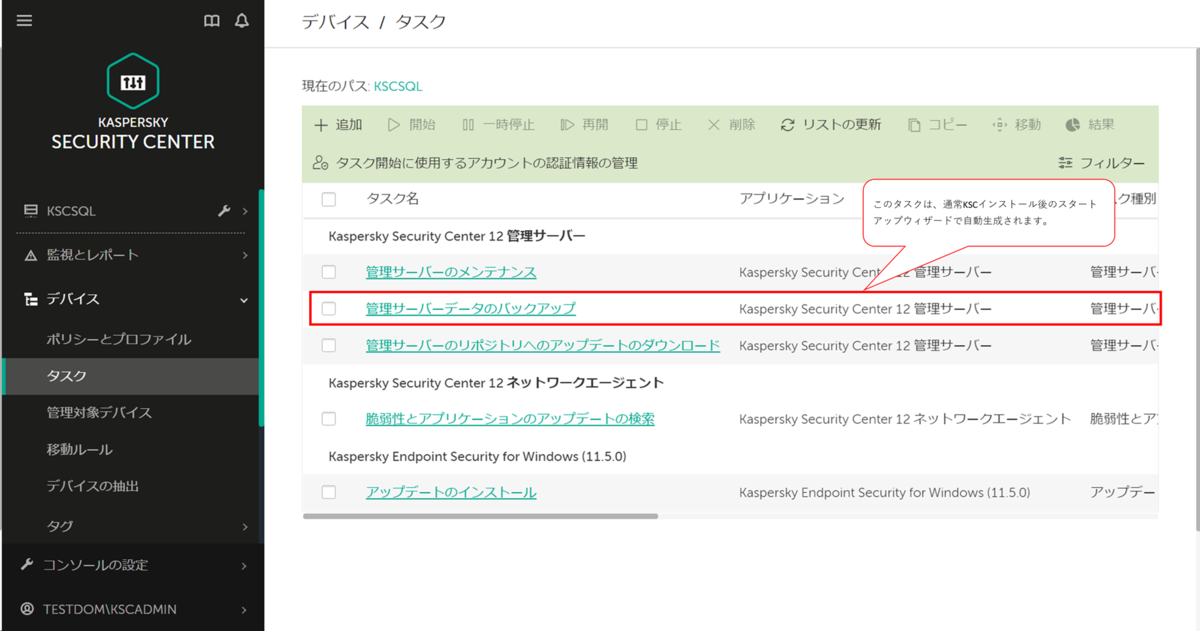The width and height of the screenshot is (1200, 631).
Task: Open 脆弱性とアプリケーションのアップデートの検索 link
Action: click(x=510, y=419)
